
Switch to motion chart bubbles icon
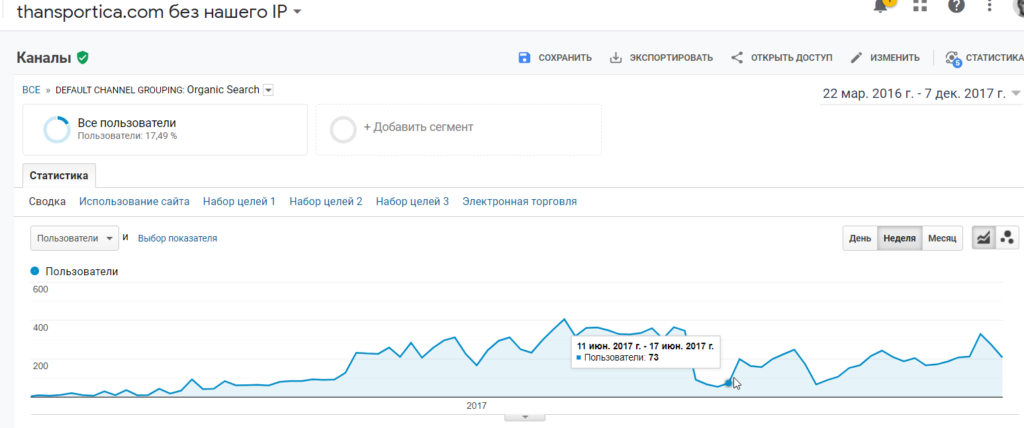[1006, 239]
